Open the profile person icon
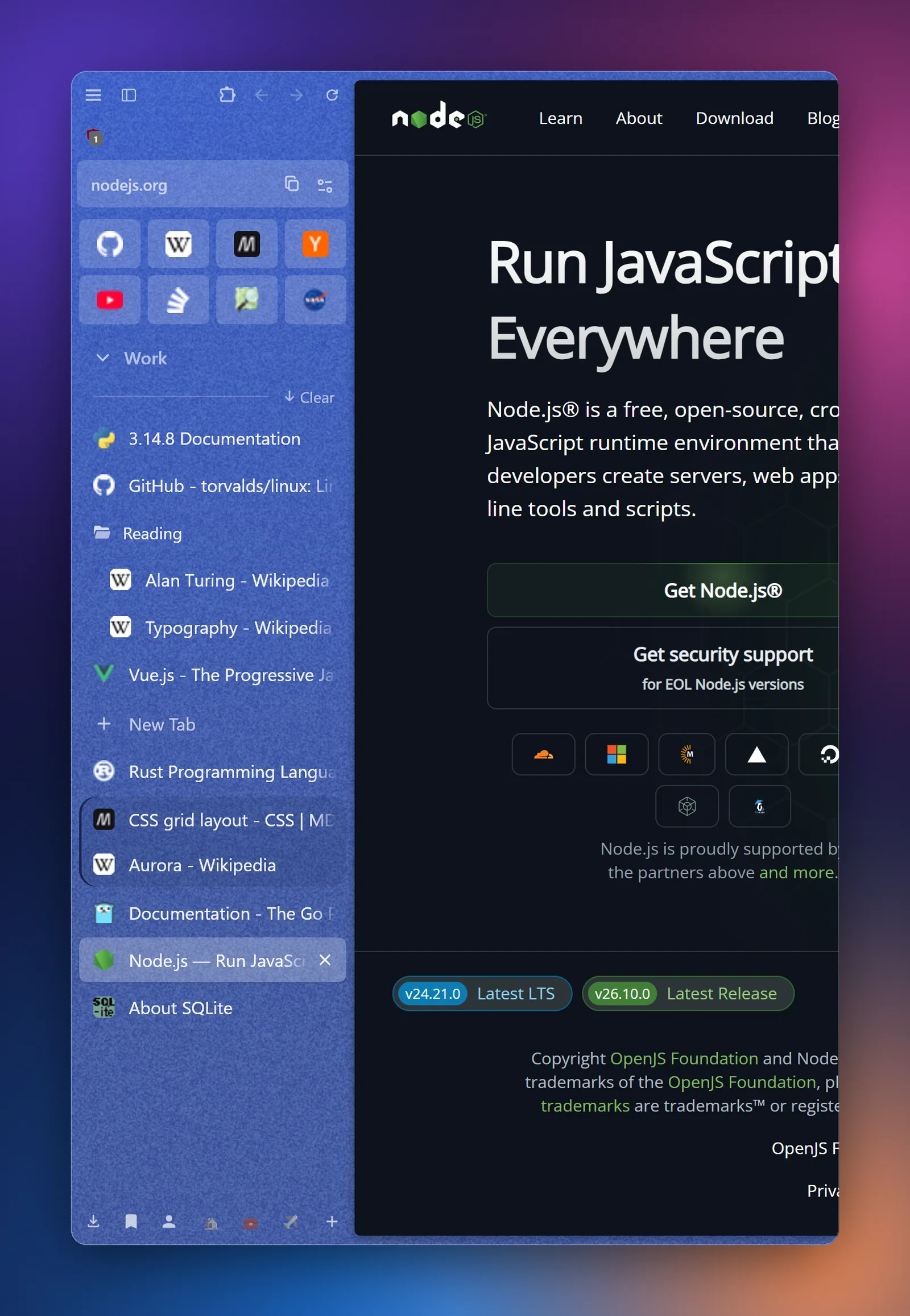 [169, 1222]
